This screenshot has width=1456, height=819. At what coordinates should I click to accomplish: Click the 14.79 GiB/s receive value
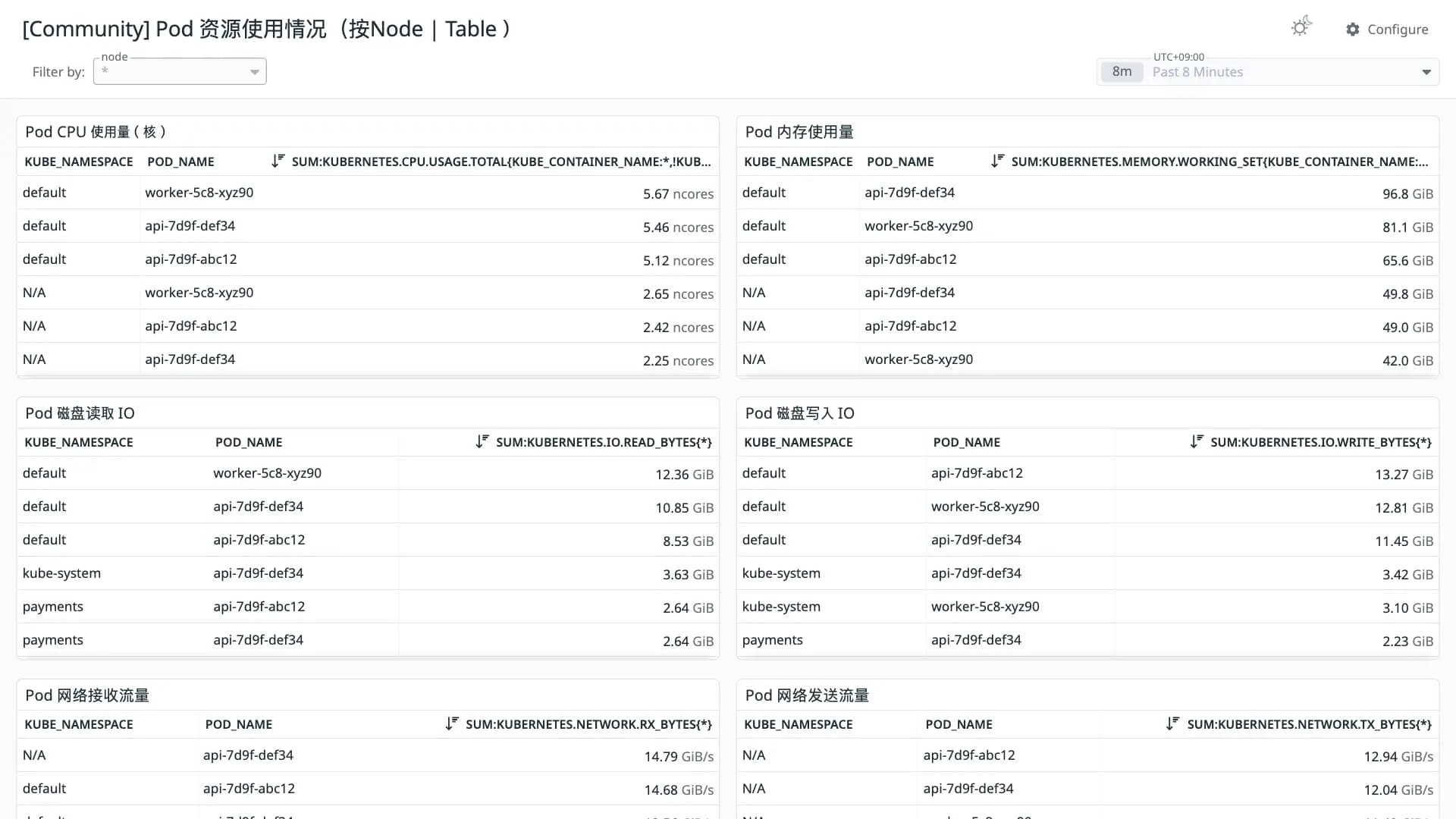pos(679,757)
